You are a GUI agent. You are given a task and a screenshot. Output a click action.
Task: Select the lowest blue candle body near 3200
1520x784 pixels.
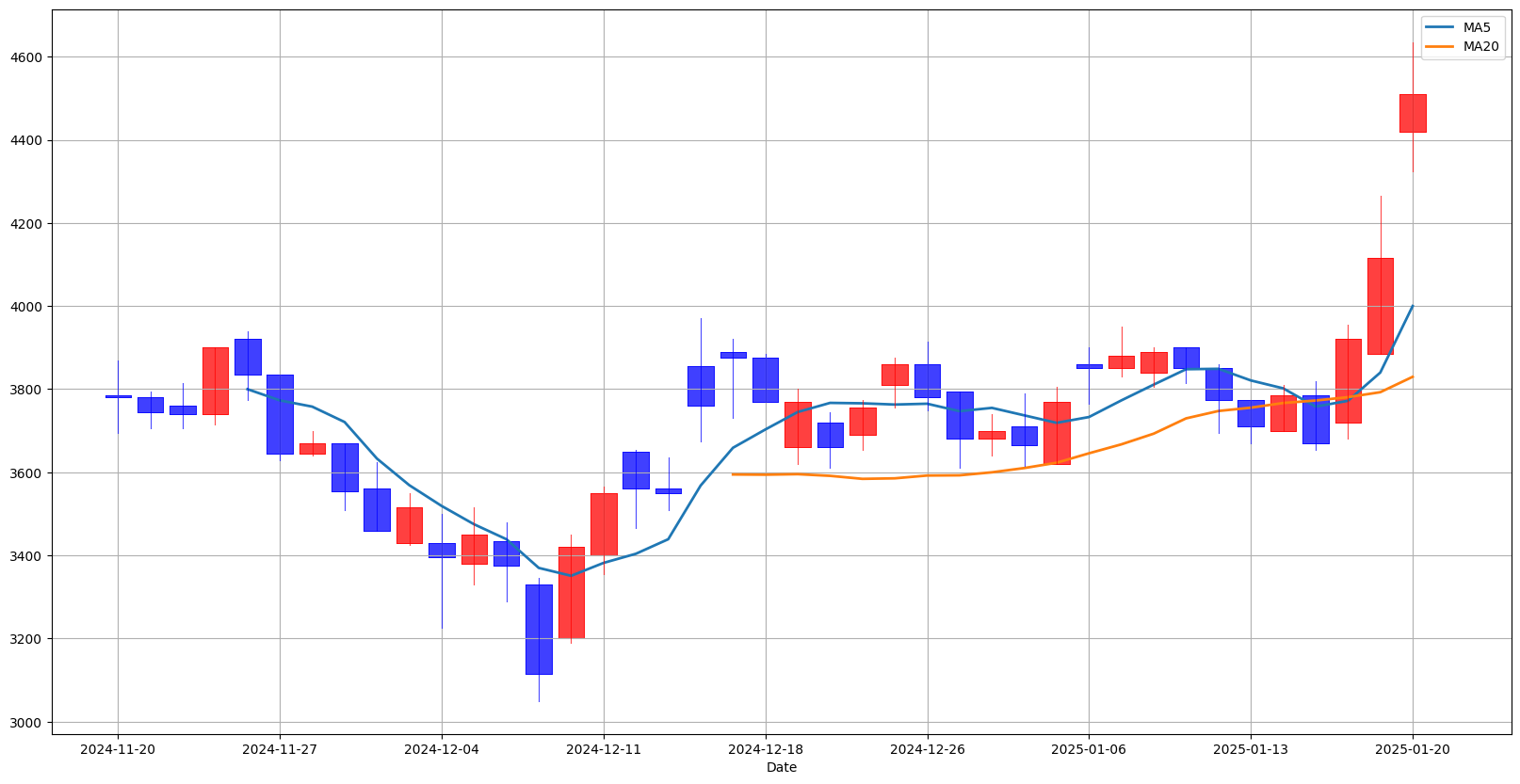click(x=539, y=629)
